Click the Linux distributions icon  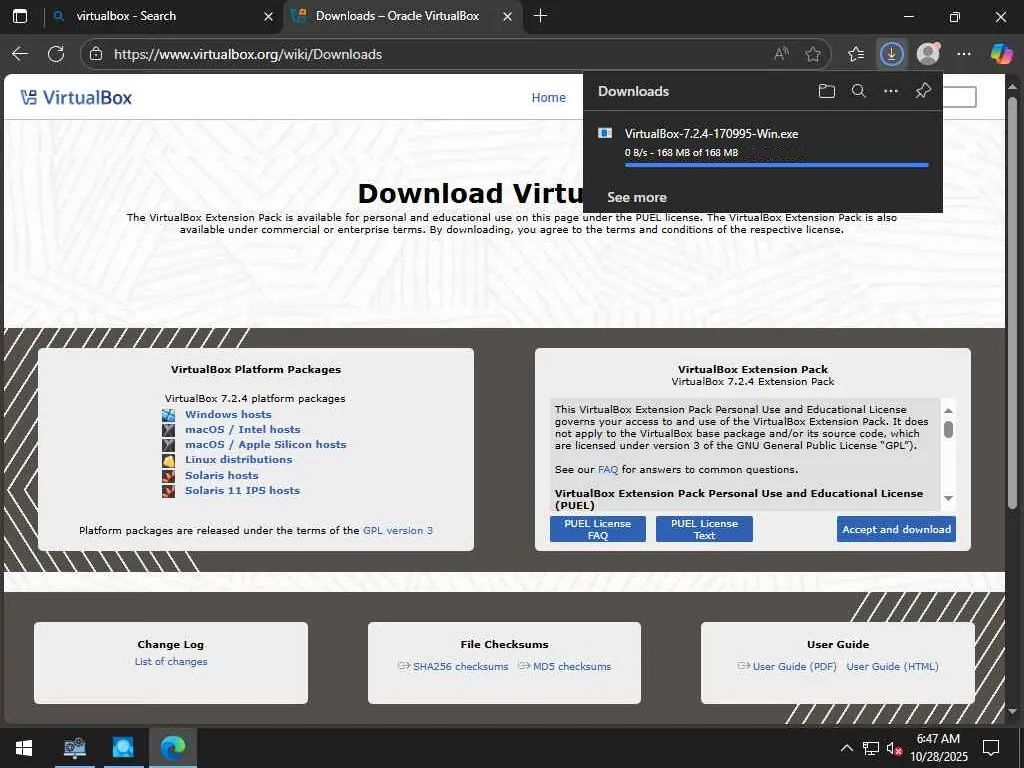(x=168, y=460)
